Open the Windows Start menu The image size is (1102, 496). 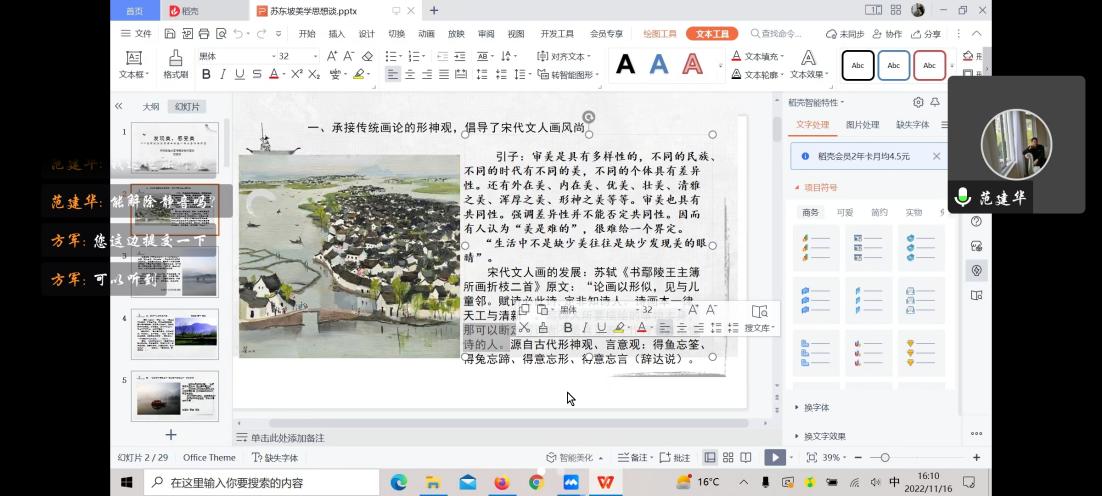click(x=127, y=482)
